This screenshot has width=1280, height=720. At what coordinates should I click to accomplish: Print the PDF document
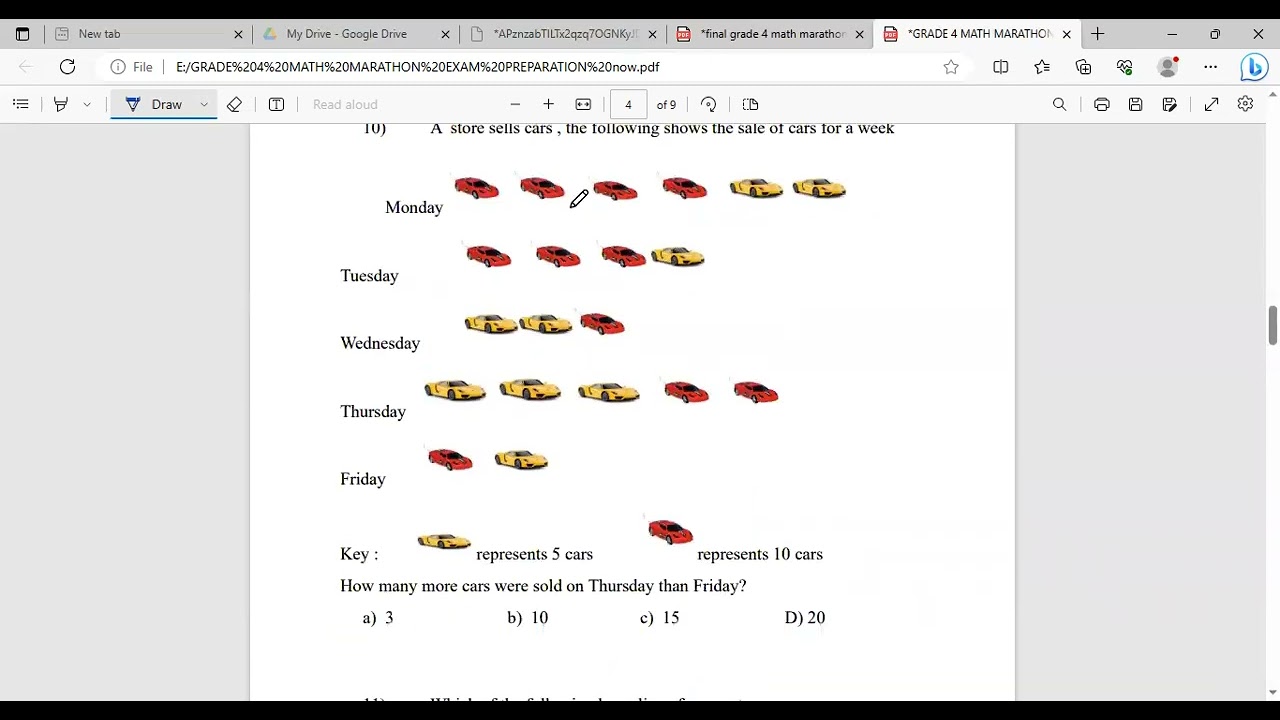(x=1102, y=104)
